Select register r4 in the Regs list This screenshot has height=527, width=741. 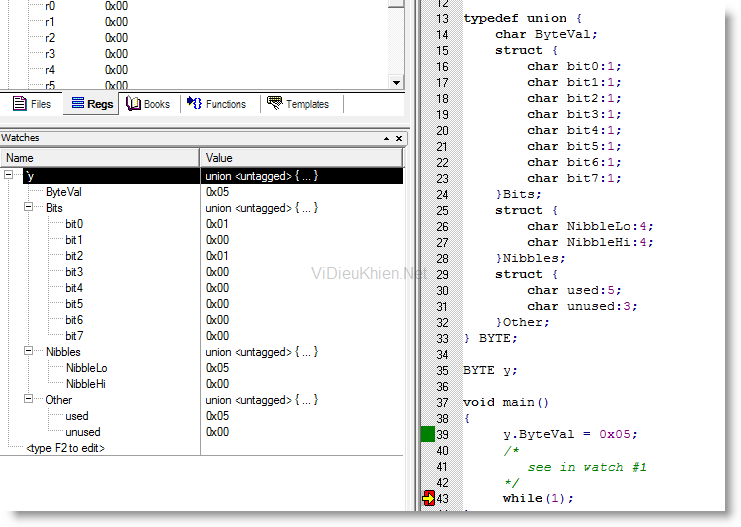50,70
